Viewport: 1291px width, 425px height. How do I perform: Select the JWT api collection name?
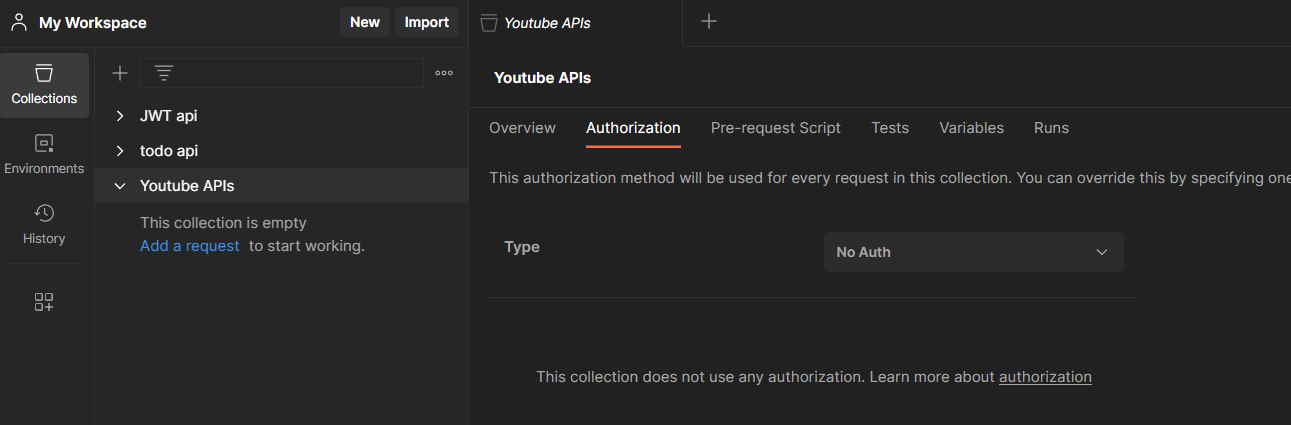[169, 116]
